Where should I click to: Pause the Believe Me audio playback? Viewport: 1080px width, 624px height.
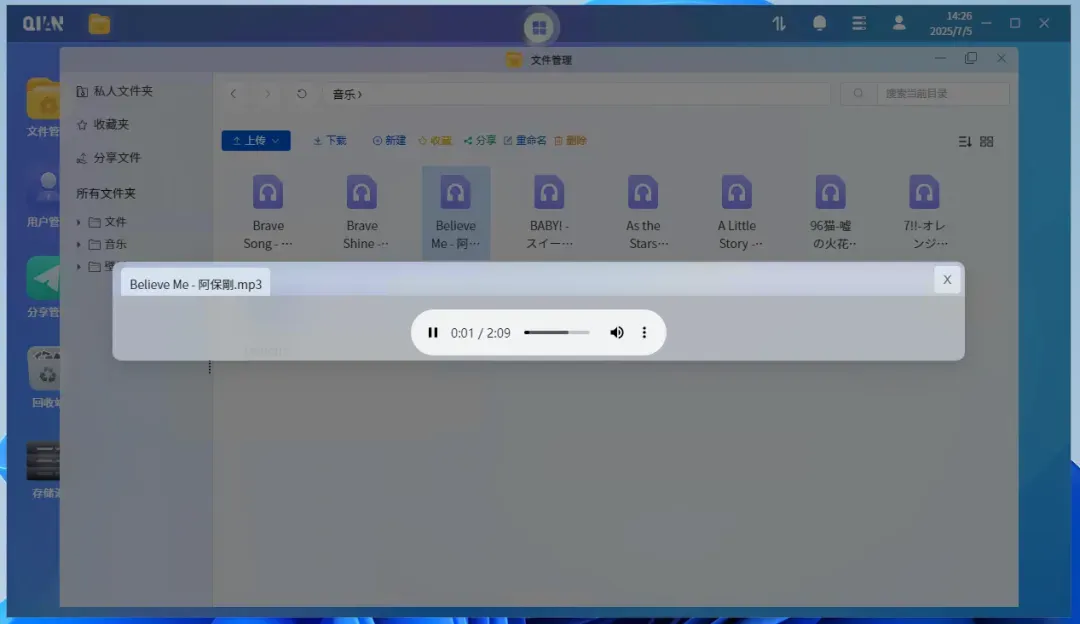(433, 333)
